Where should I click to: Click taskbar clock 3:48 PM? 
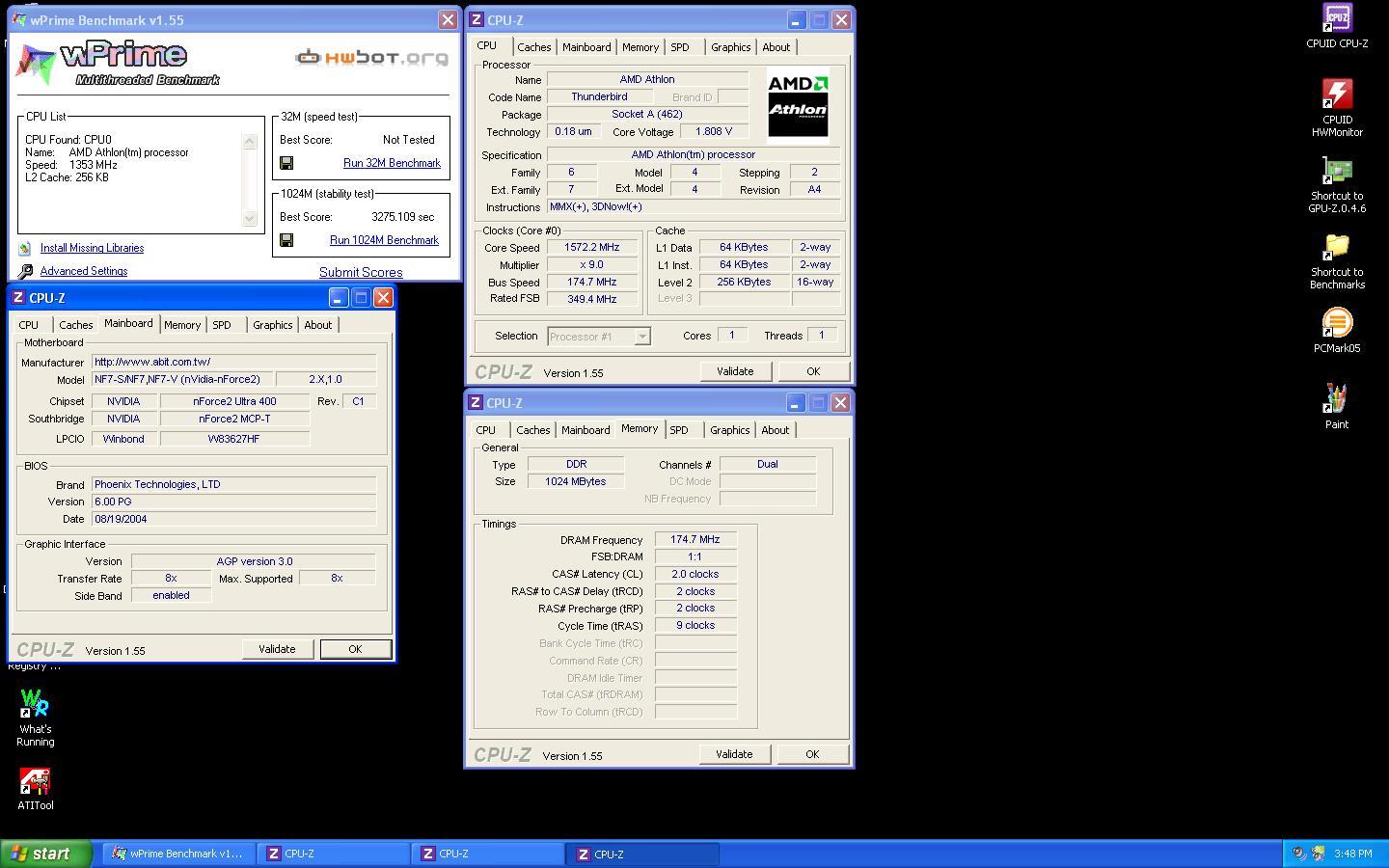click(x=1353, y=854)
